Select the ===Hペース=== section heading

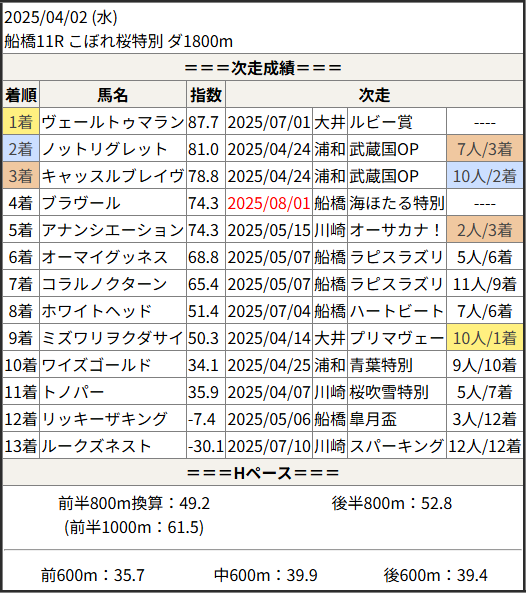[263, 472]
